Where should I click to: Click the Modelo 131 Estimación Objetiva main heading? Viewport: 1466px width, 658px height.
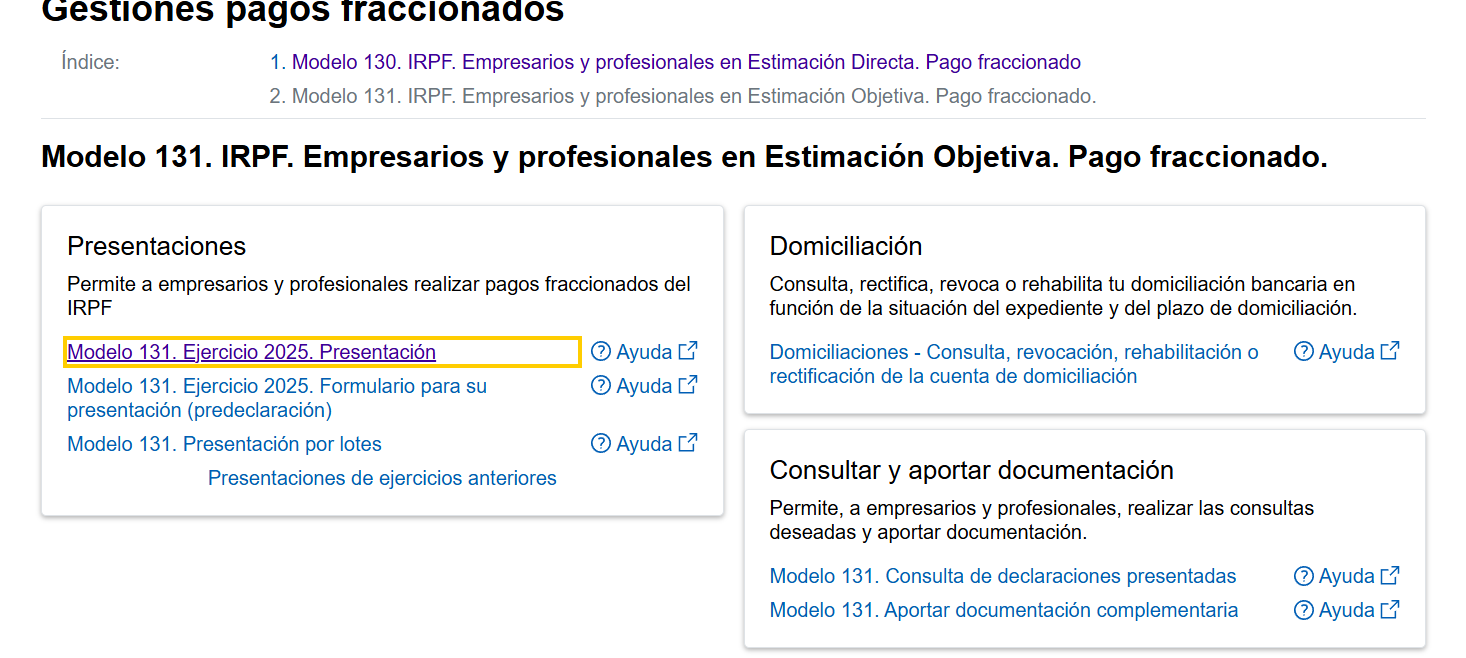click(x=684, y=157)
